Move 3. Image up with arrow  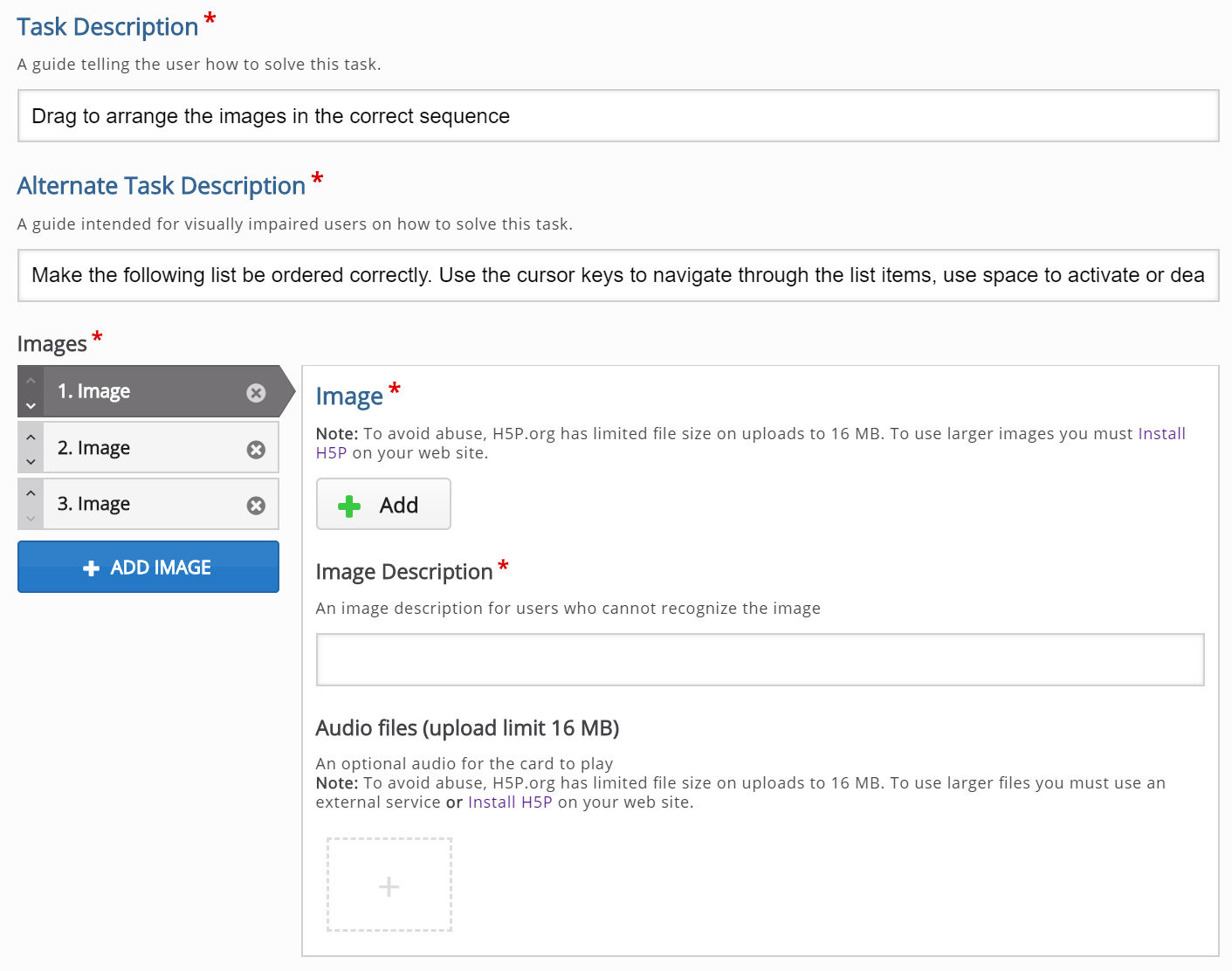pyautogui.click(x=31, y=492)
